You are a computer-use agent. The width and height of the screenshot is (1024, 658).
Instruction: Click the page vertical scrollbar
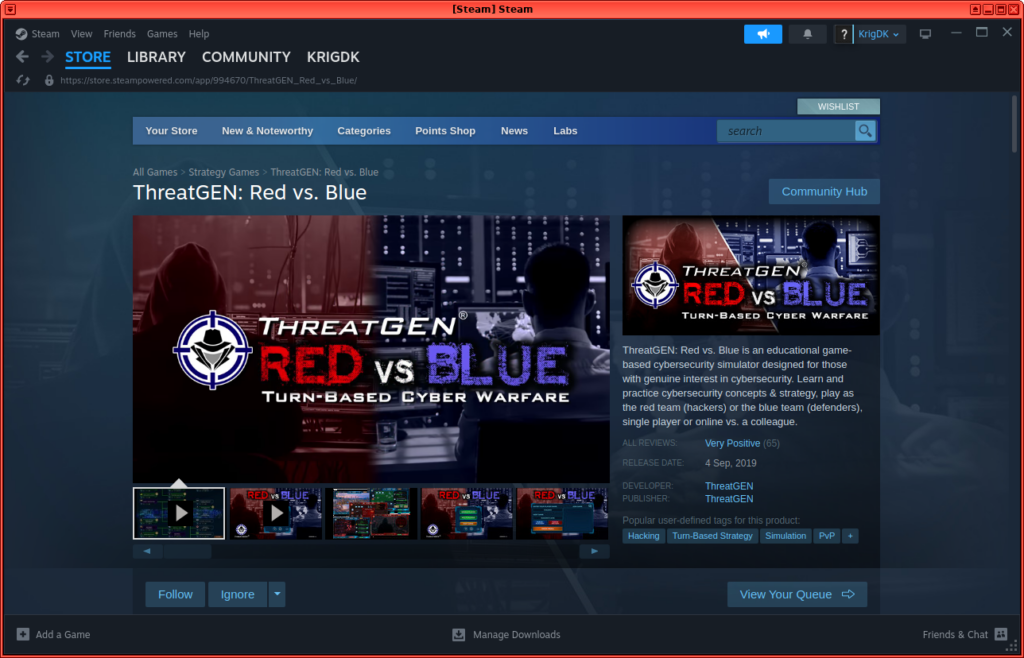1014,124
